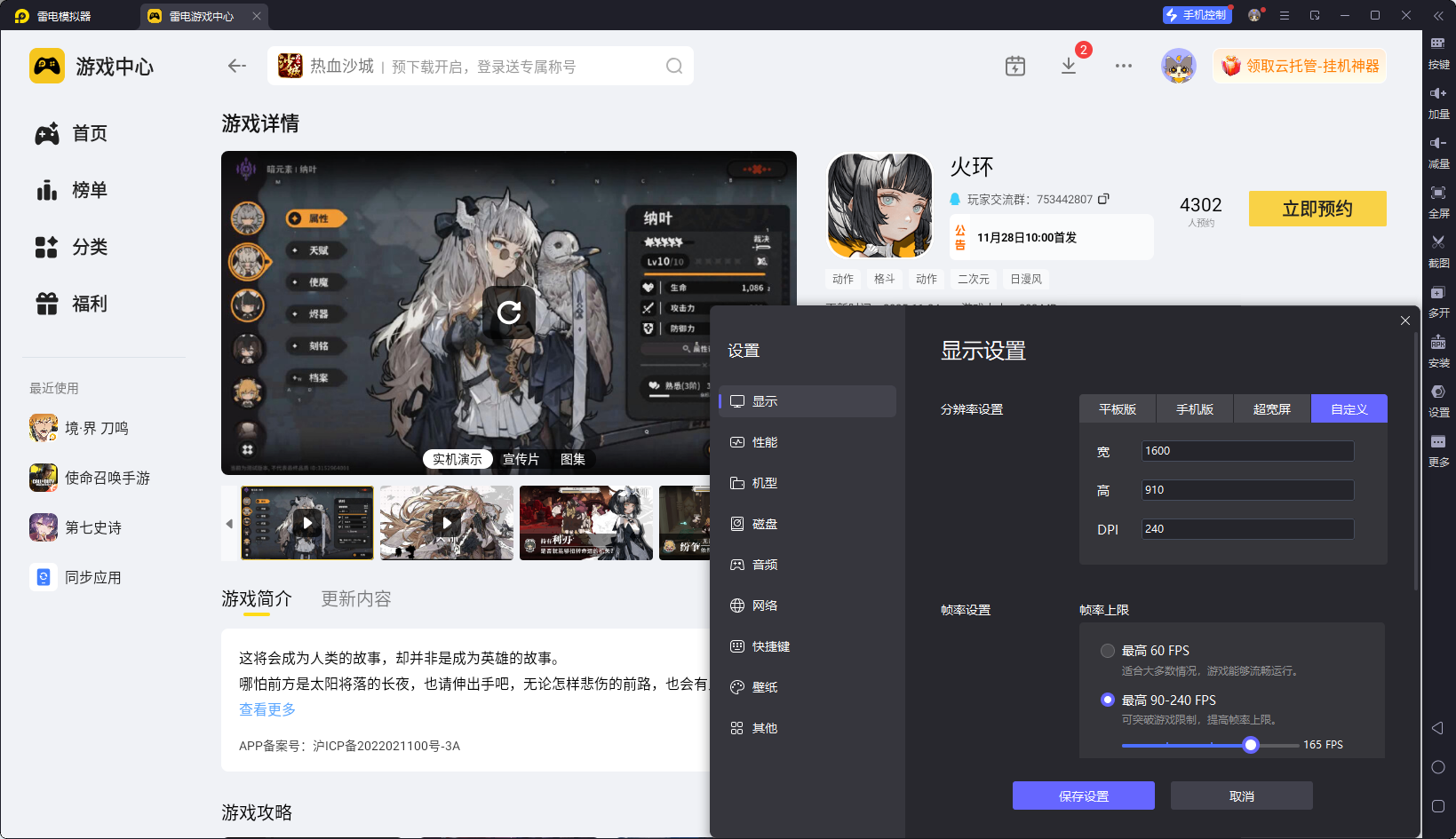Viewport: 1456px width, 839px height.
Task: Click the FPS limit slider handle
Action: [1251, 745]
